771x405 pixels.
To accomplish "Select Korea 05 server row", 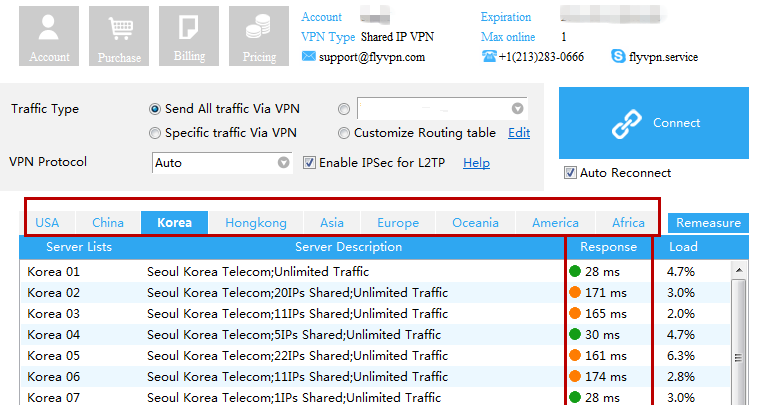I will pyautogui.click(x=375, y=355).
